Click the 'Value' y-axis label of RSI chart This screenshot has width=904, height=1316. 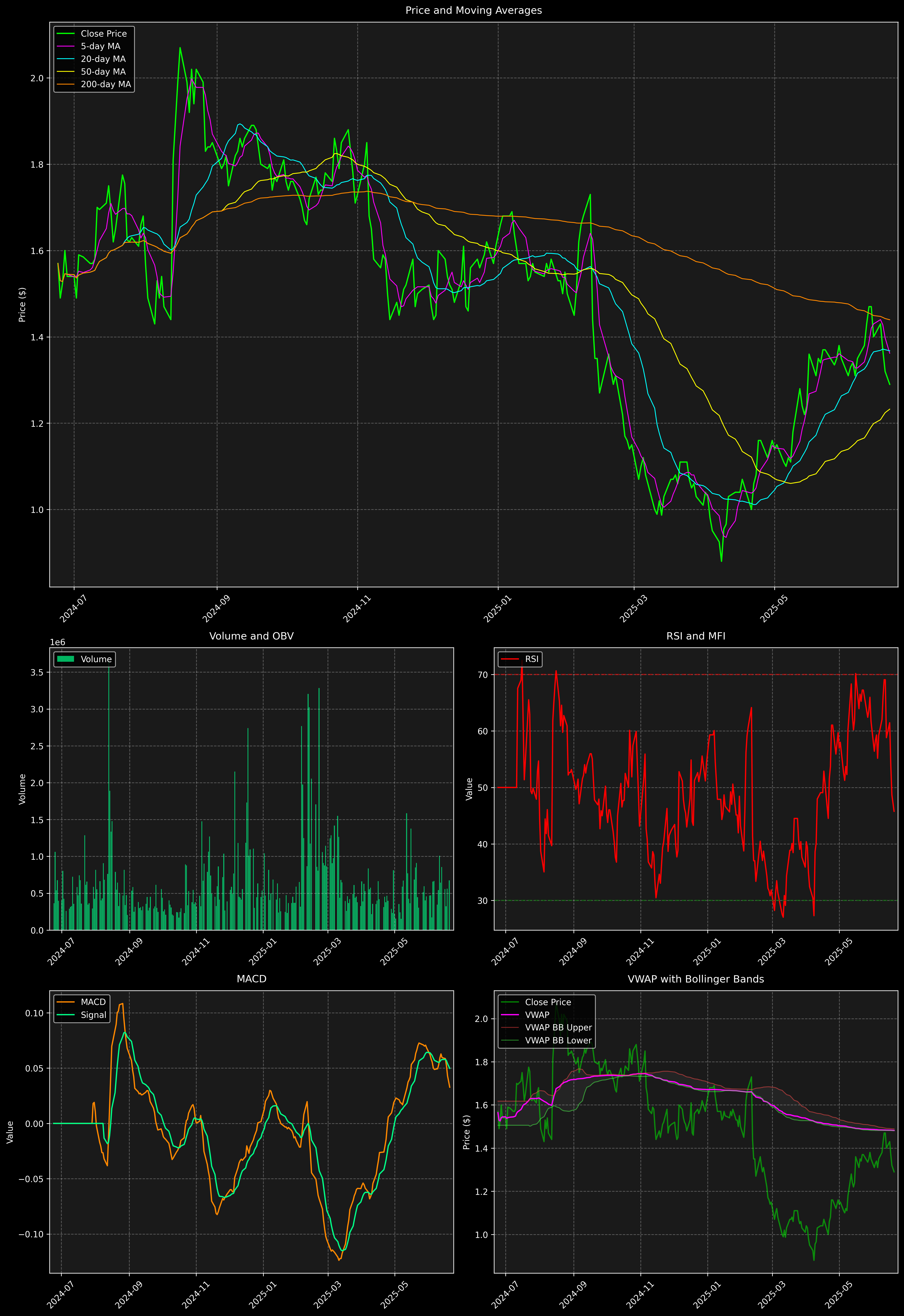(x=469, y=789)
